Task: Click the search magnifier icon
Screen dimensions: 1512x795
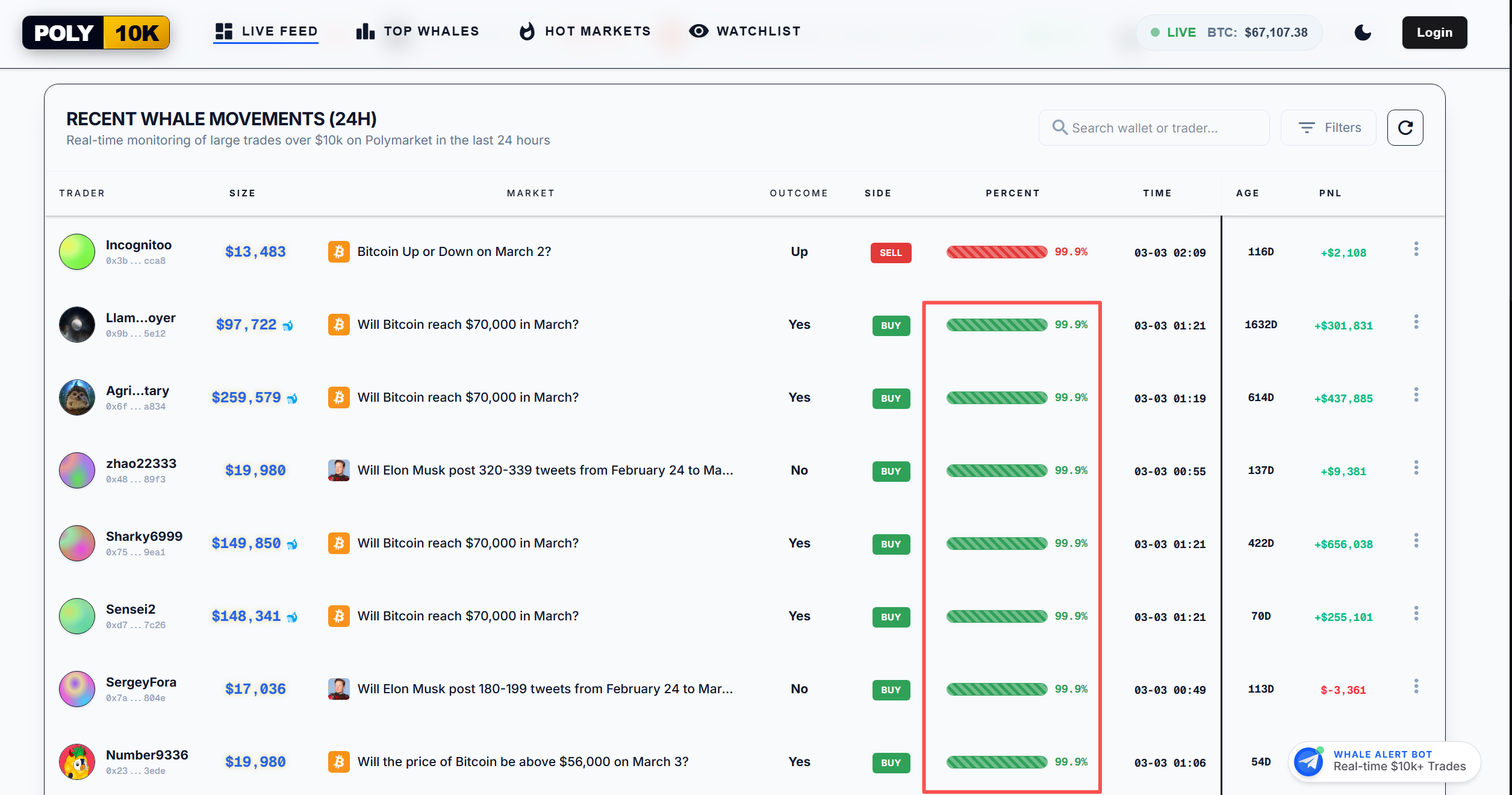Action: coord(1060,127)
